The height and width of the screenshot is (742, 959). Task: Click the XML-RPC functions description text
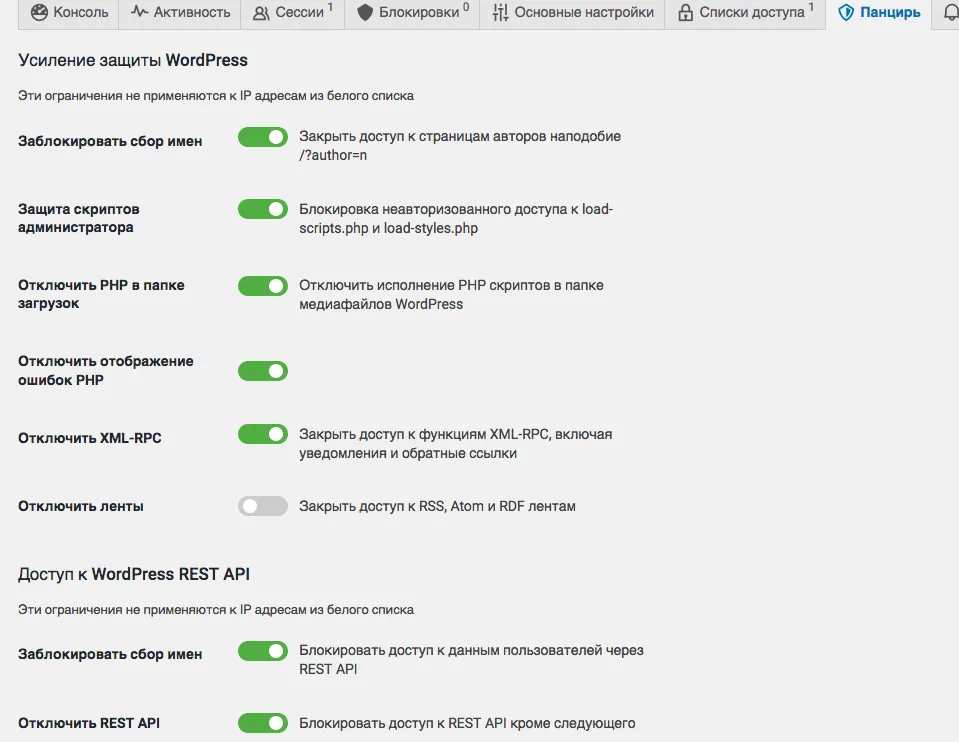pos(455,443)
